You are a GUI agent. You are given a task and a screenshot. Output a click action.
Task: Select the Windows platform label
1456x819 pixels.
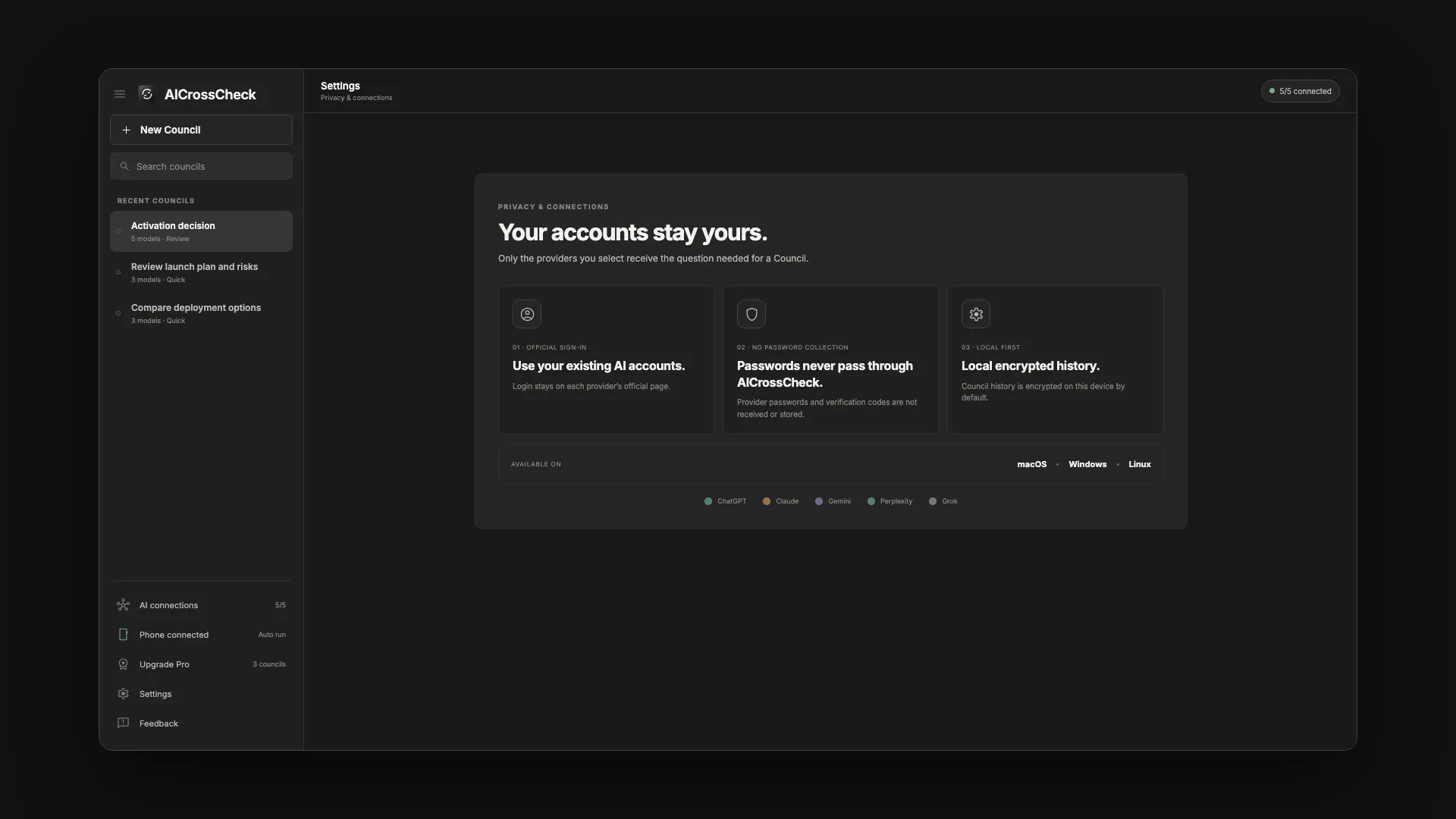[1087, 464]
